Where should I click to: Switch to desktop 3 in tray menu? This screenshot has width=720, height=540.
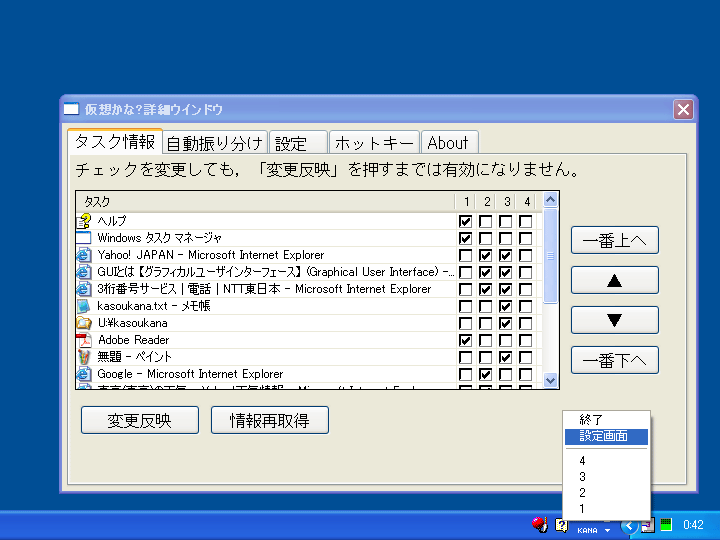click(x=606, y=477)
